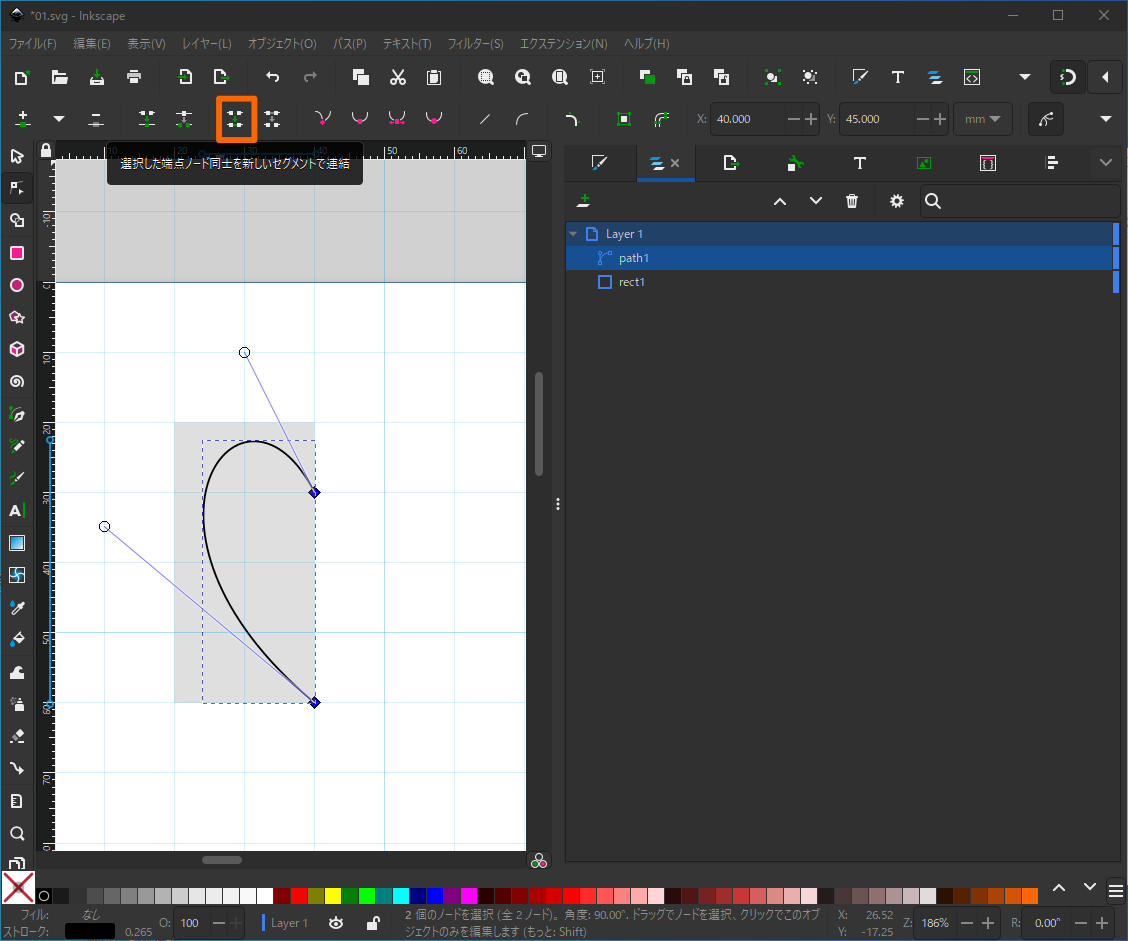Activate the Node edit tool
The image size is (1128, 941).
17,188
